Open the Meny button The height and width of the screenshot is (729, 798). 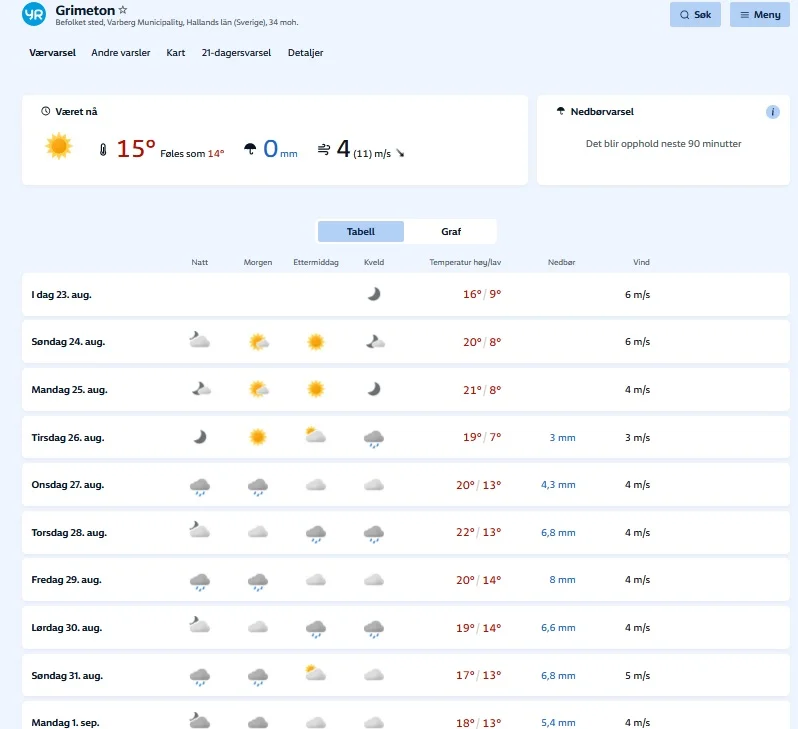click(759, 15)
